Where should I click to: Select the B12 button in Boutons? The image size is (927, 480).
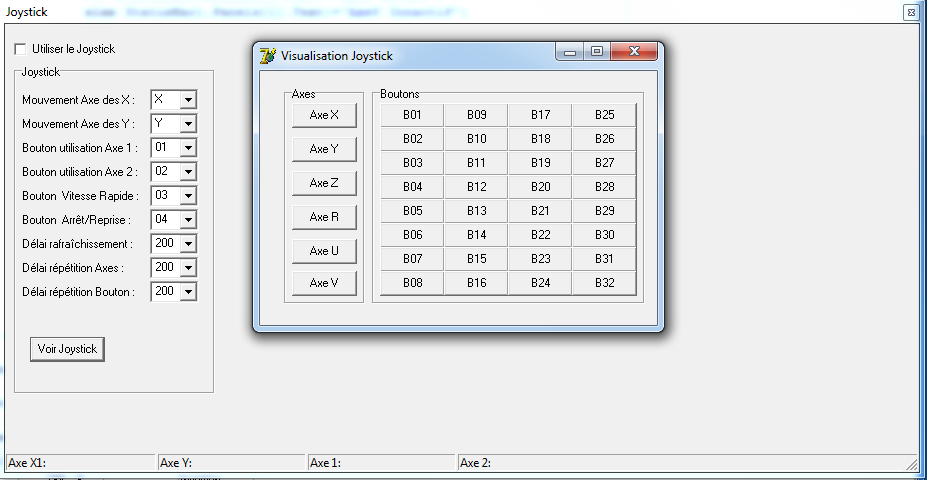[476, 187]
